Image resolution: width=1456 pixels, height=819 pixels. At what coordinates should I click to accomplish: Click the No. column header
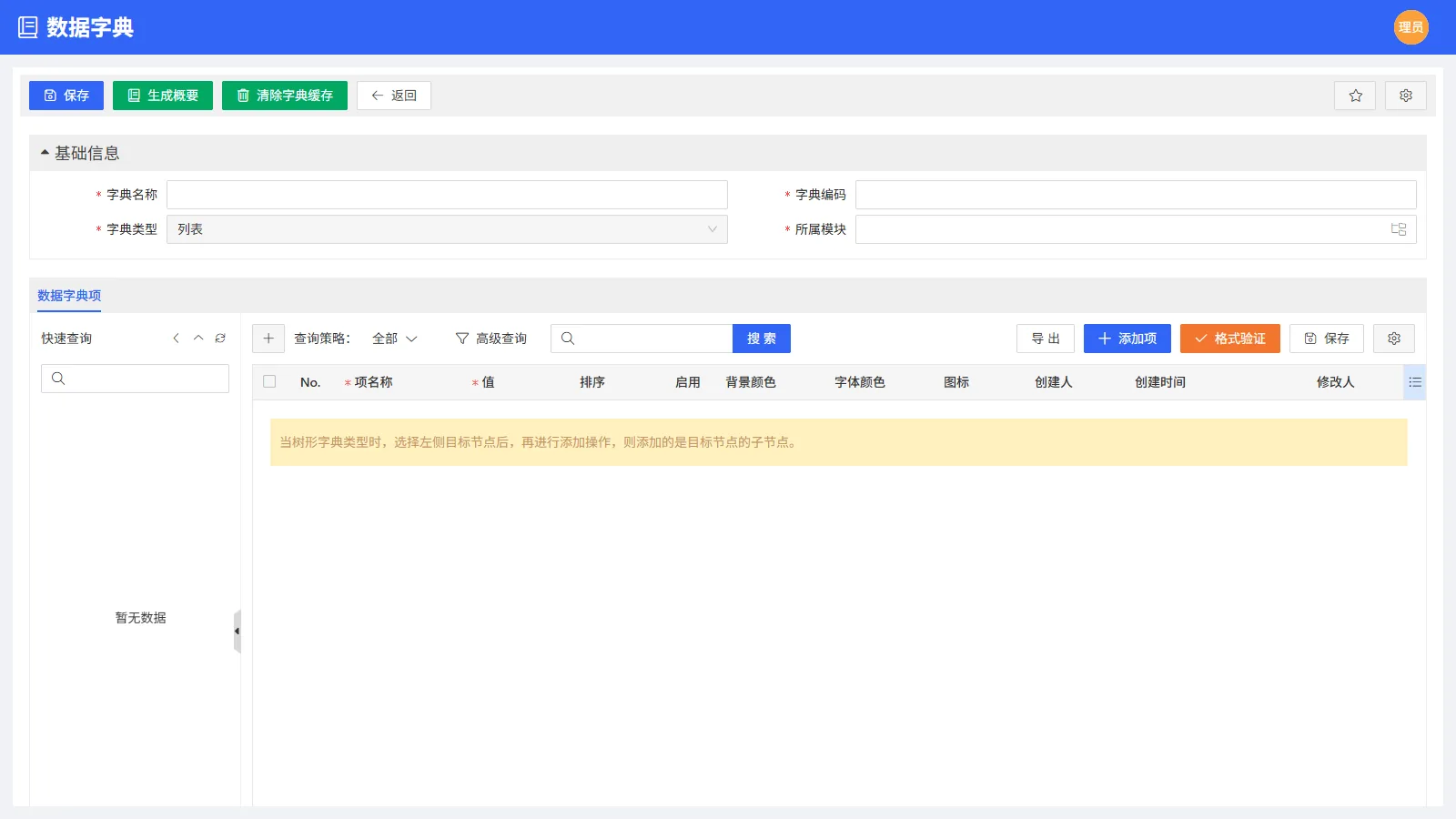coord(310,382)
